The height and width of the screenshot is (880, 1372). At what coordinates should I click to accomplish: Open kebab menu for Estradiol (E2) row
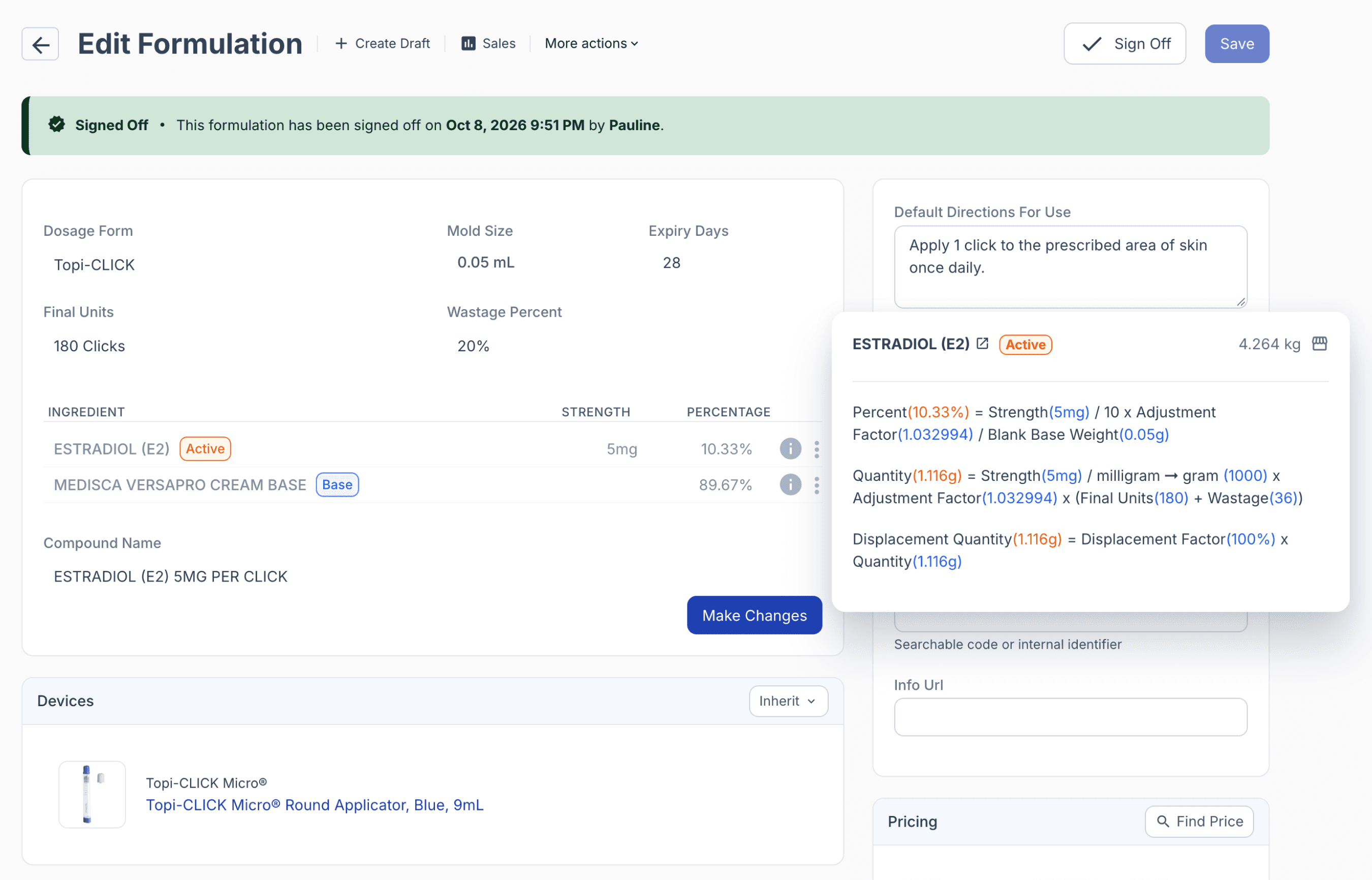817,449
